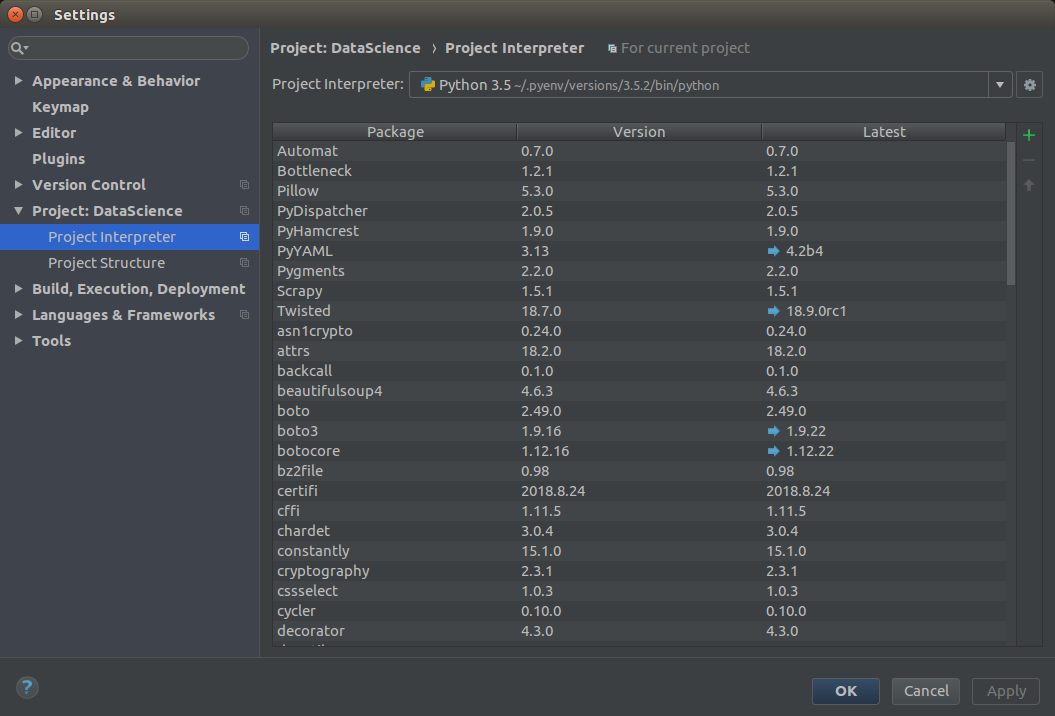The width and height of the screenshot is (1055, 716).
Task: Click the minus icon to uninstall a package
Action: tap(1029, 159)
